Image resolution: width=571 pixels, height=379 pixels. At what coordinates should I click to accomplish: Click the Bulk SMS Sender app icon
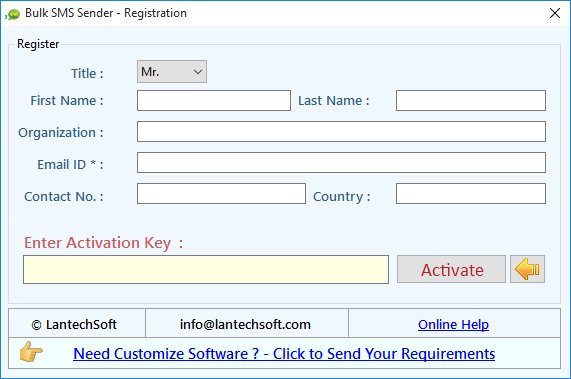pos(12,14)
